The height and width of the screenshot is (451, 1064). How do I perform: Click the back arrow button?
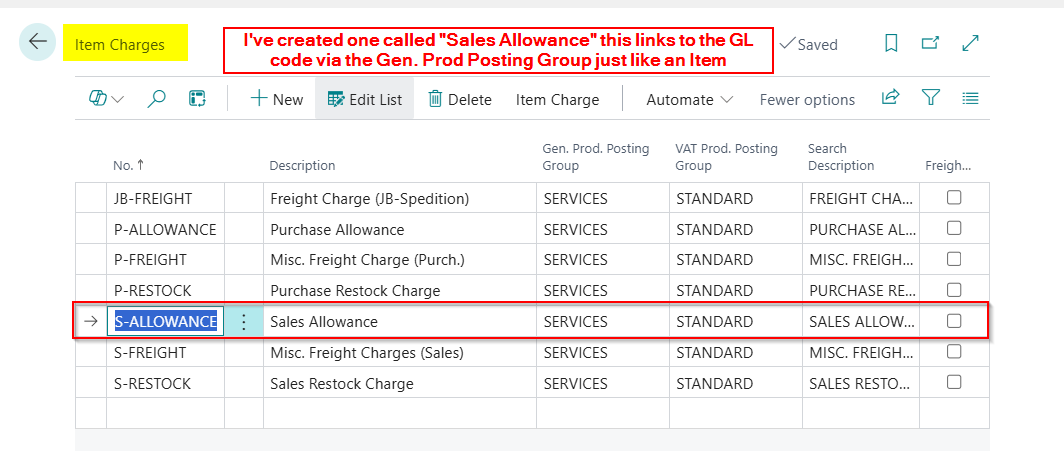[37, 42]
